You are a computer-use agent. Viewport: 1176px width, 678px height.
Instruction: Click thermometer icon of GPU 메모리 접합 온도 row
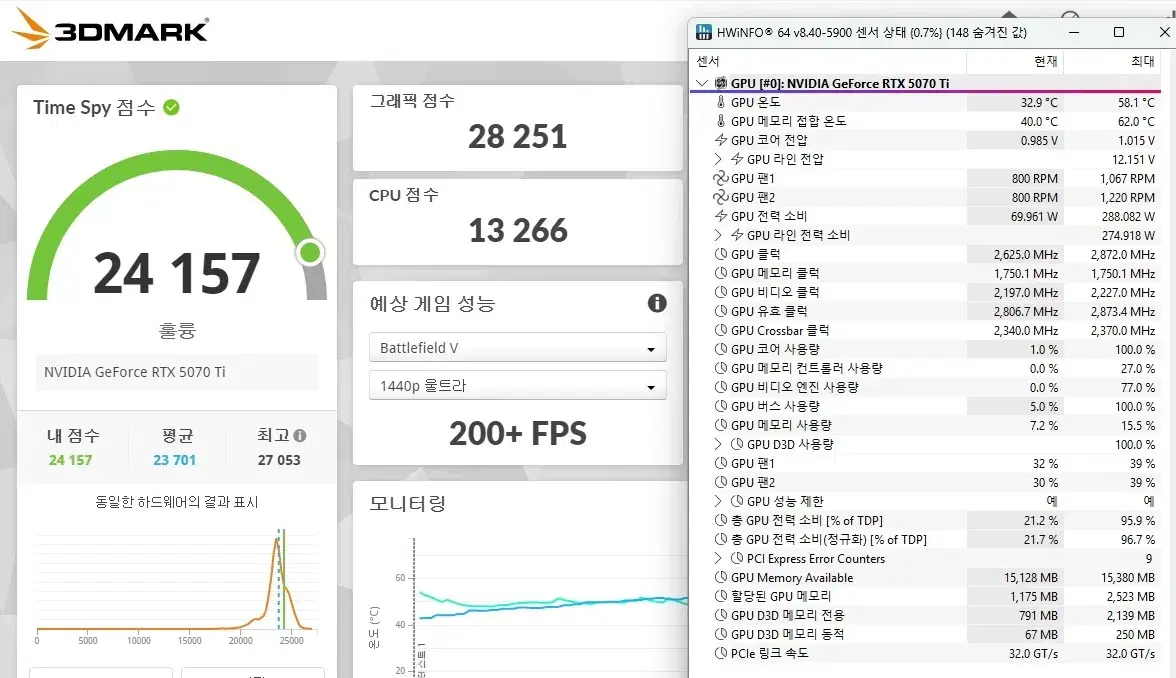point(721,121)
